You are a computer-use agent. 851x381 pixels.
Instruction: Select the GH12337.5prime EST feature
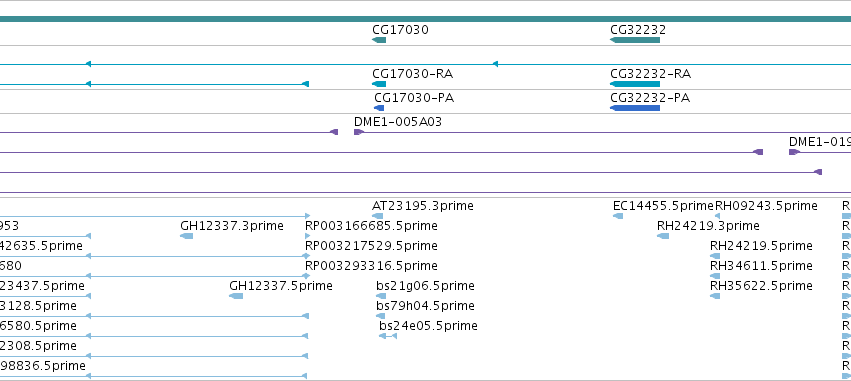click(236, 296)
